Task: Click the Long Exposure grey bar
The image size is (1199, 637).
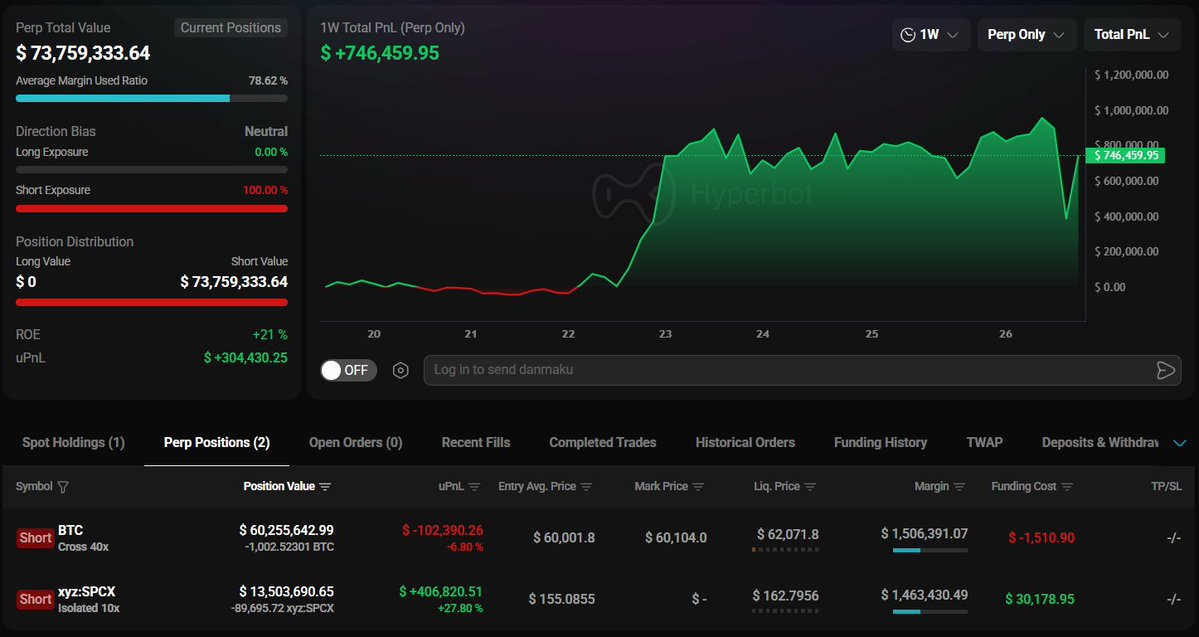Action: [x=151, y=170]
